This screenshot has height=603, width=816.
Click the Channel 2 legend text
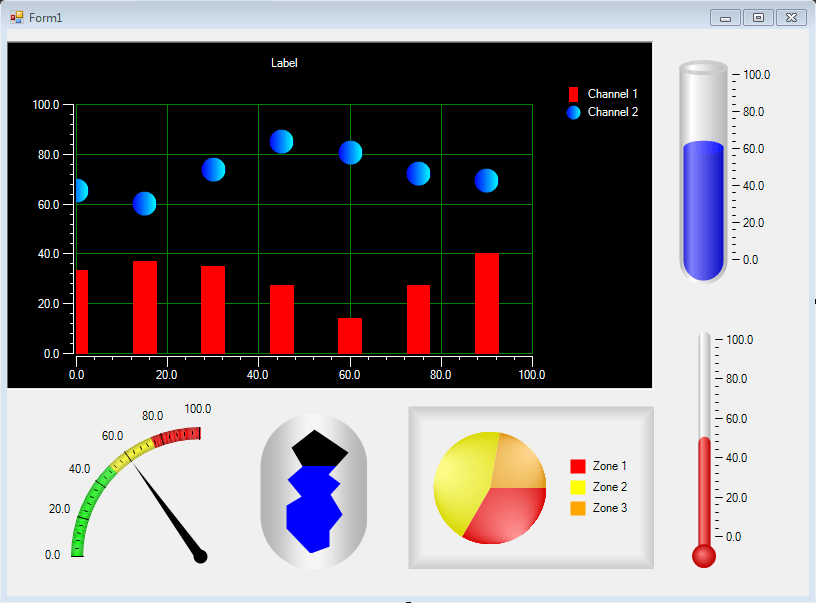tap(614, 112)
